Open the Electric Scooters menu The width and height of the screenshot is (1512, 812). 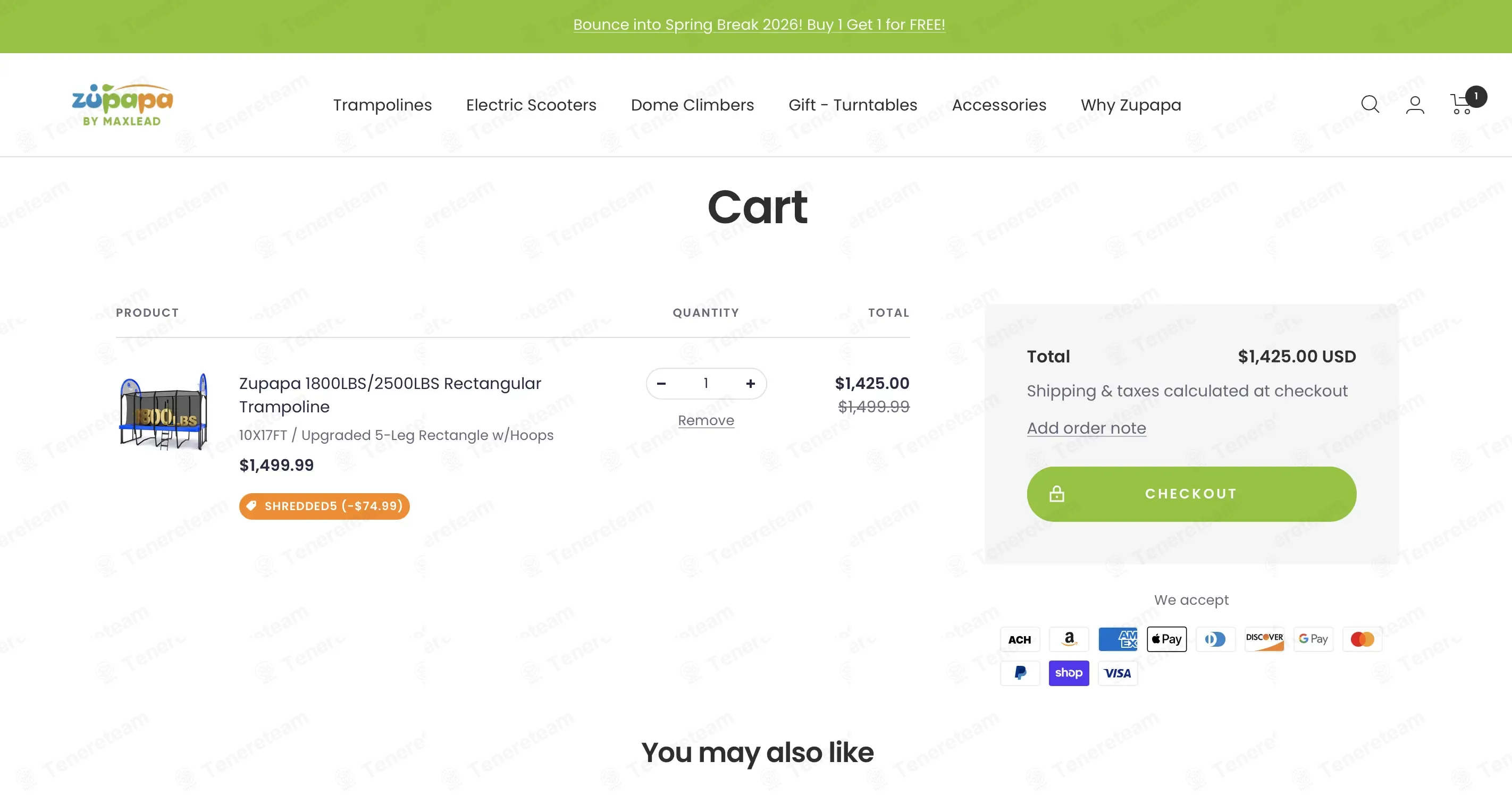pyautogui.click(x=531, y=105)
